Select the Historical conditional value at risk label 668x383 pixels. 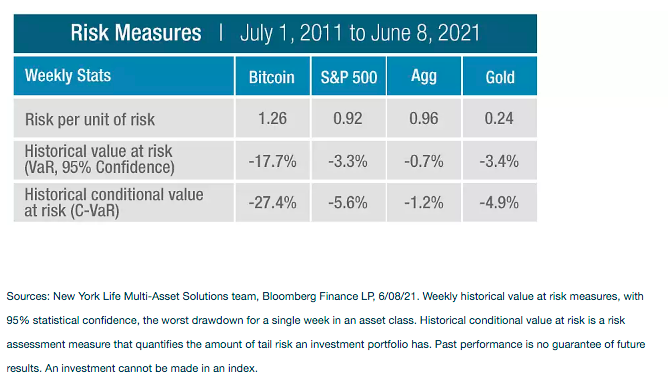pos(114,202)
